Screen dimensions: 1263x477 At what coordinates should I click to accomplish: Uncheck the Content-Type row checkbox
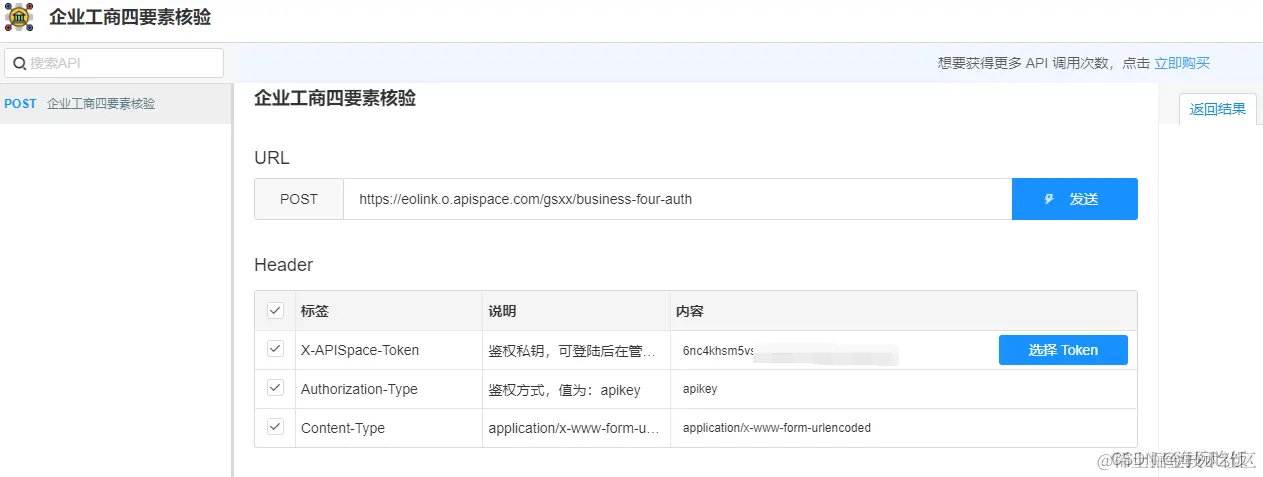[275, 427]
